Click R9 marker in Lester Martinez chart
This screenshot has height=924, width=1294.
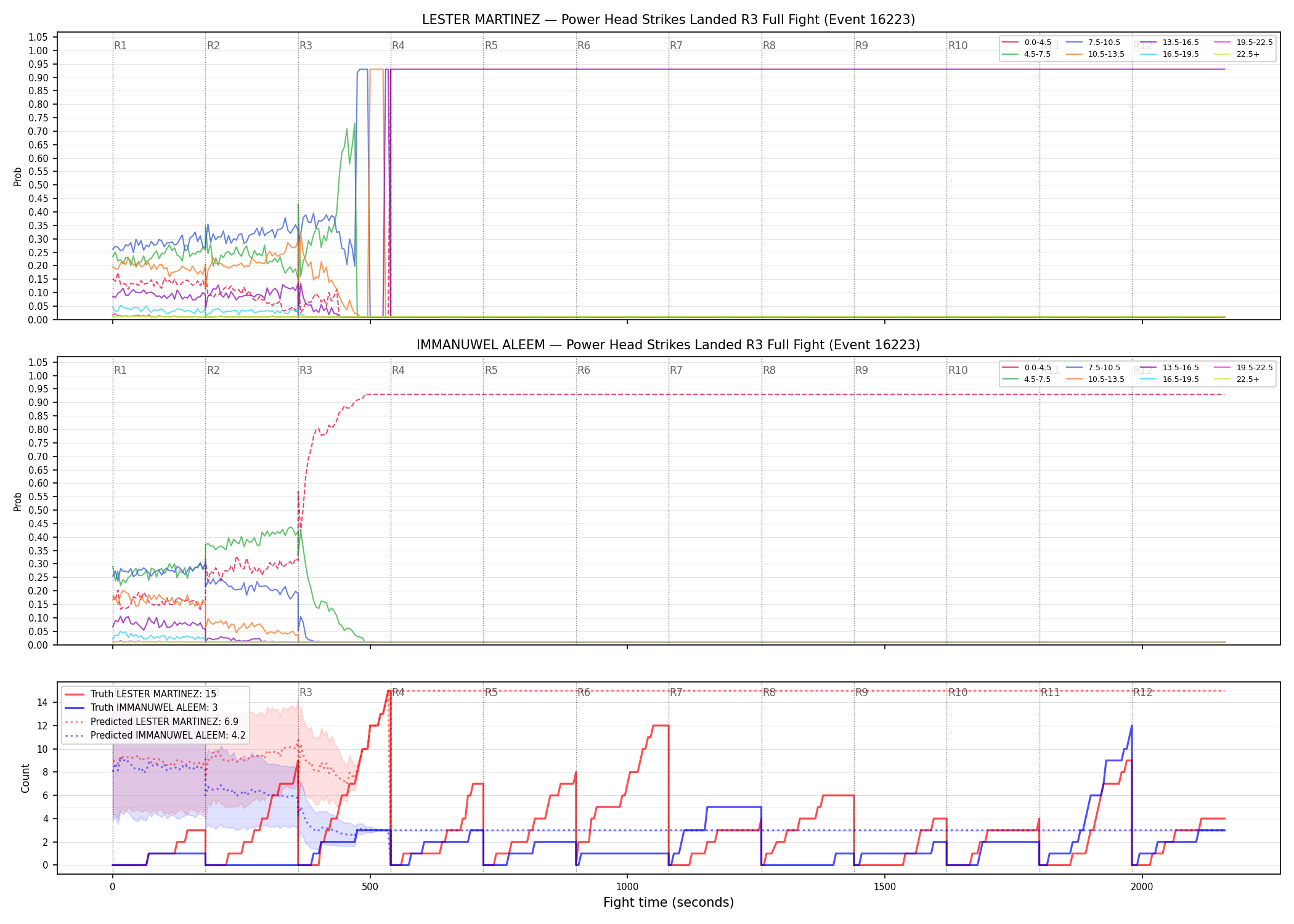(x=861, y=46)
